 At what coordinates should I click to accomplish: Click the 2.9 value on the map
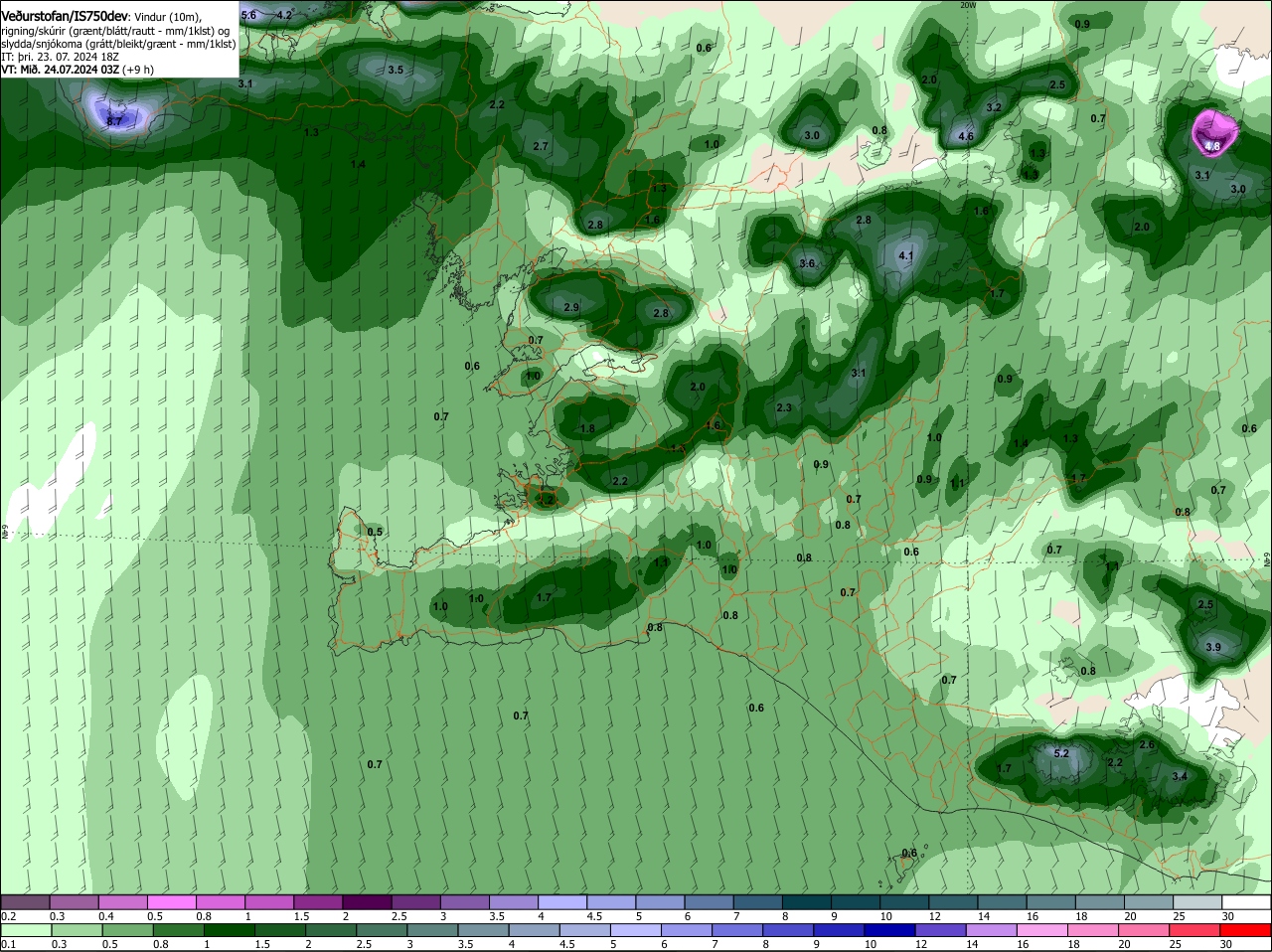[x=571, y=307]
